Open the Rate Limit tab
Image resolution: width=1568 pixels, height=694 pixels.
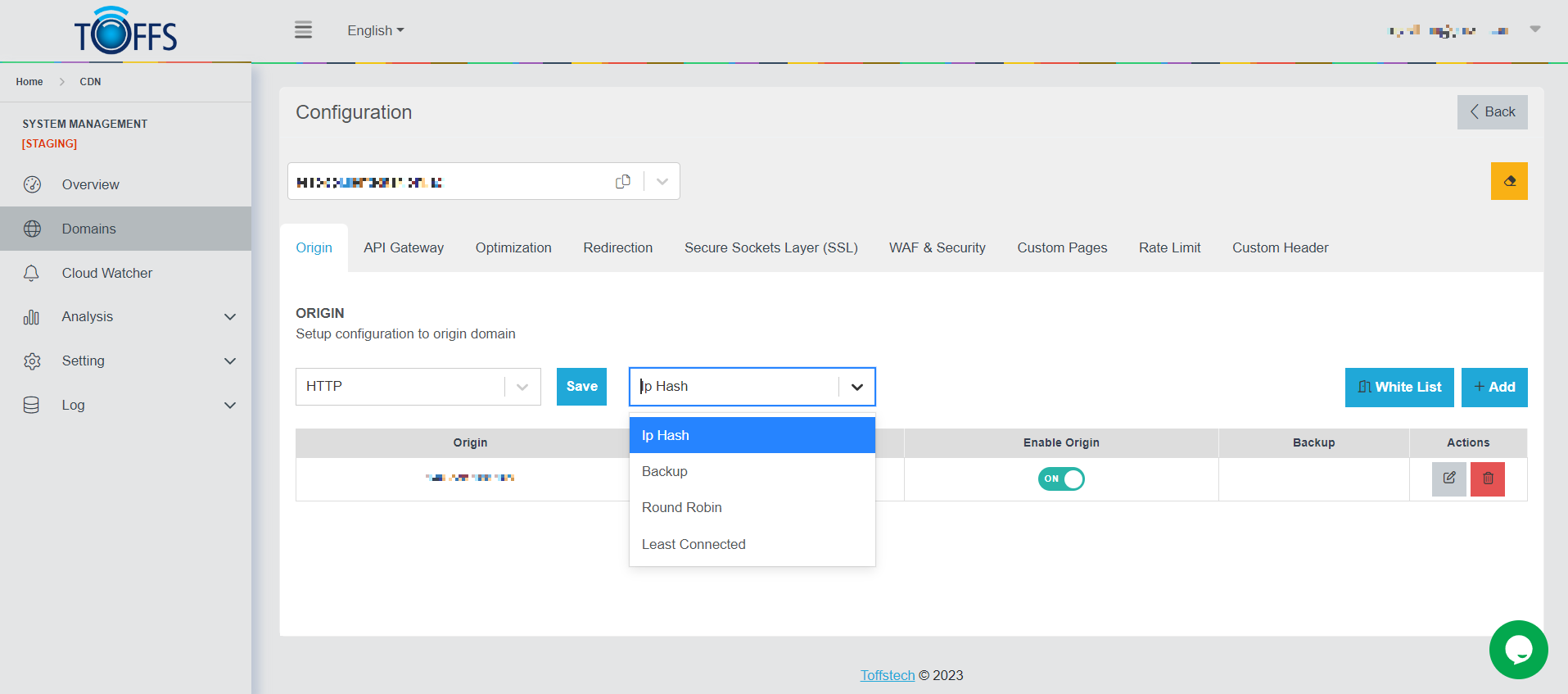point(1169,247)
